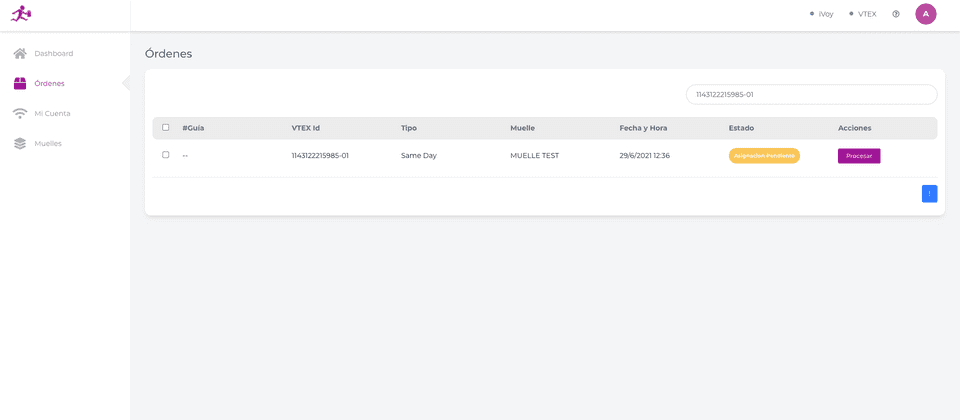Open Dashboard via the home icon
This screenshot has height=420, width=960.
[x=20, y=53]
